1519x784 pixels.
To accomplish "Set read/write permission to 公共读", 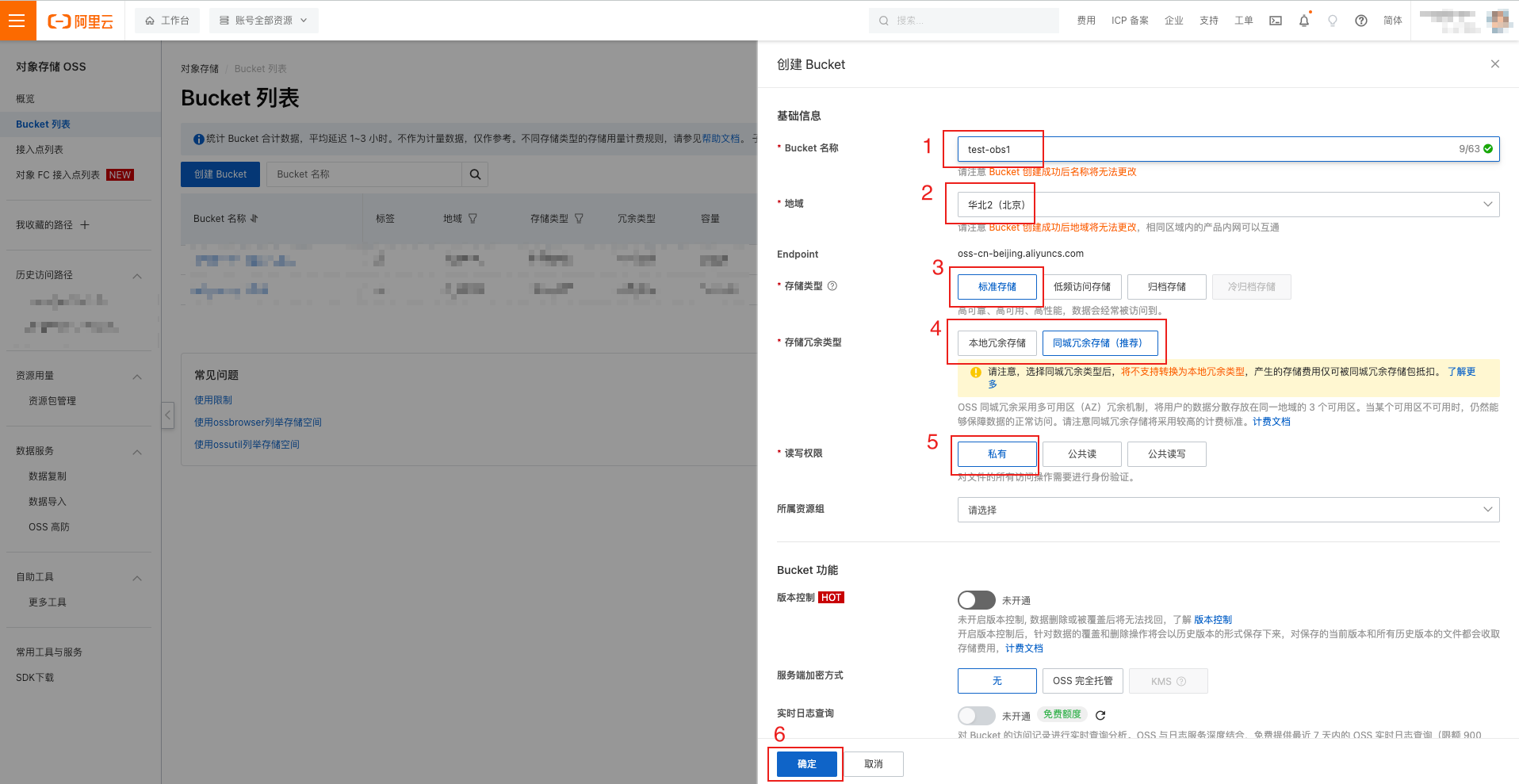I will (x=1082, y=454).
